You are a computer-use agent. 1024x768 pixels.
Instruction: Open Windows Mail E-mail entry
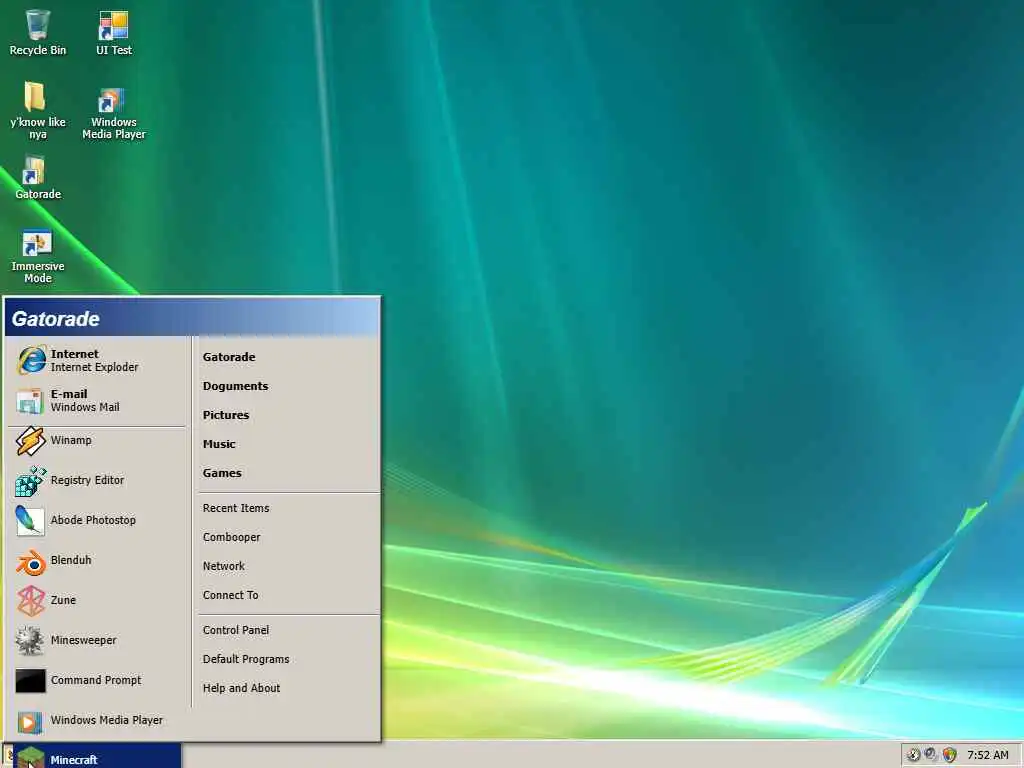(97, 400)
